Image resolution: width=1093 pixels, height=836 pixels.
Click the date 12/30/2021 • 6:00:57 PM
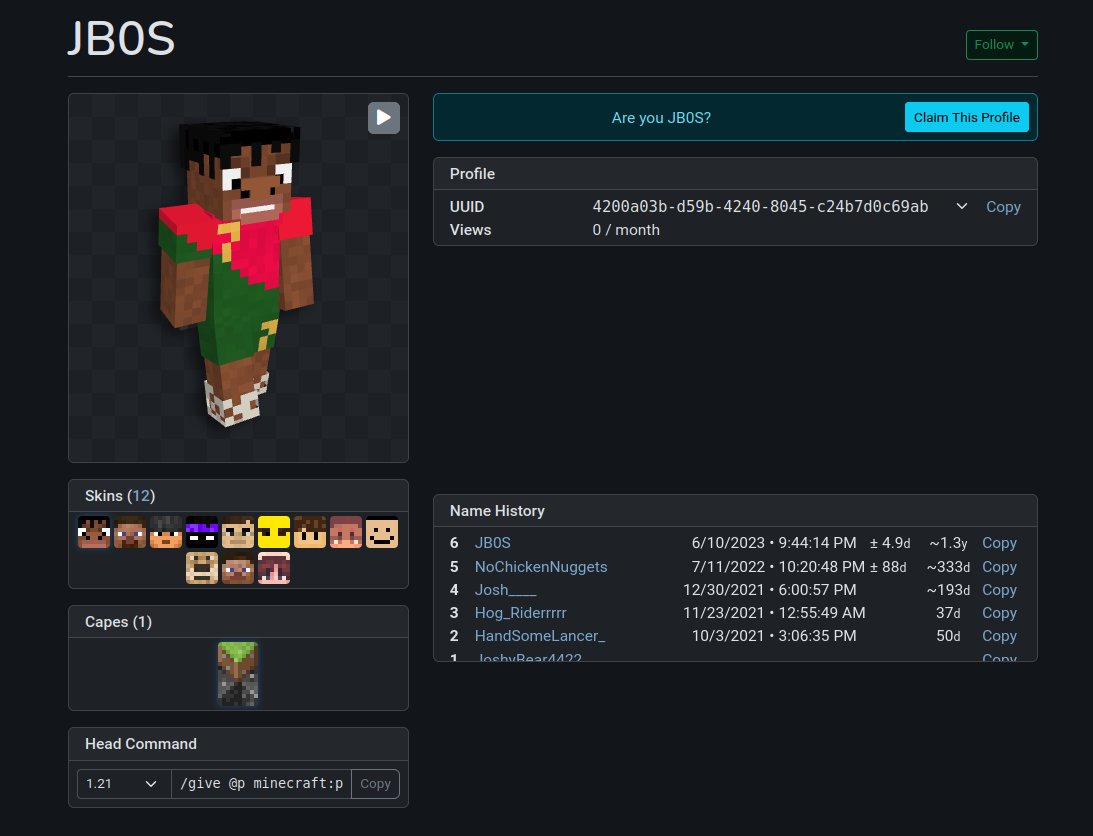770,590
